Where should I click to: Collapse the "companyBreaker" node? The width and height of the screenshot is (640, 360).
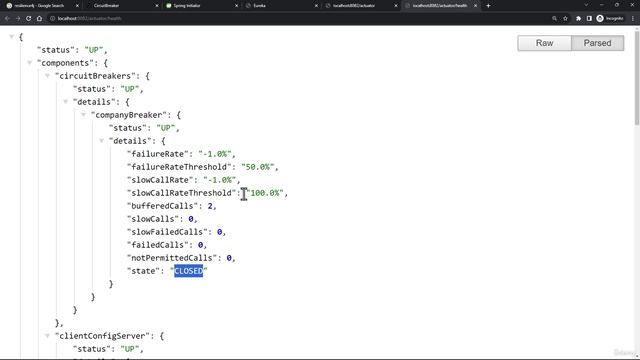coord(83,115)
